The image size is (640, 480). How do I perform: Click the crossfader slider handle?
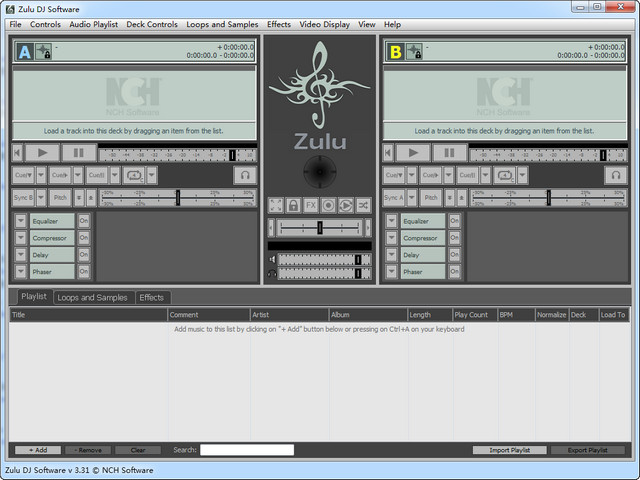pyautogui.click(x=320, y=228)
